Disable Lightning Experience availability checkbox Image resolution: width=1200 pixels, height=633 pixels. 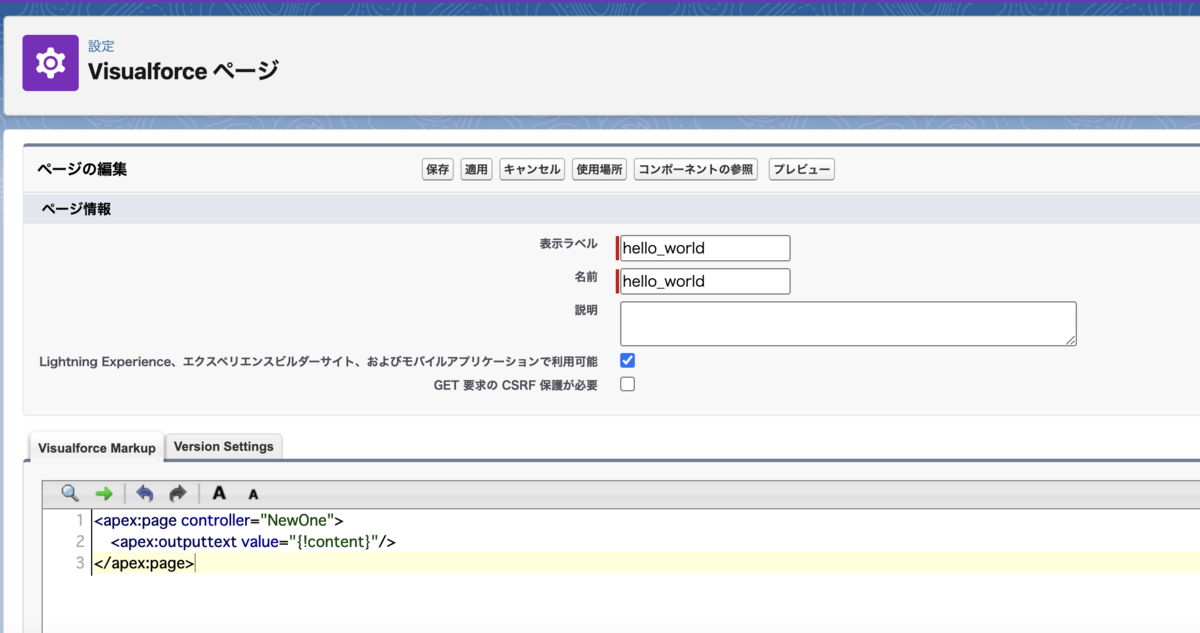tap(628, 361)
